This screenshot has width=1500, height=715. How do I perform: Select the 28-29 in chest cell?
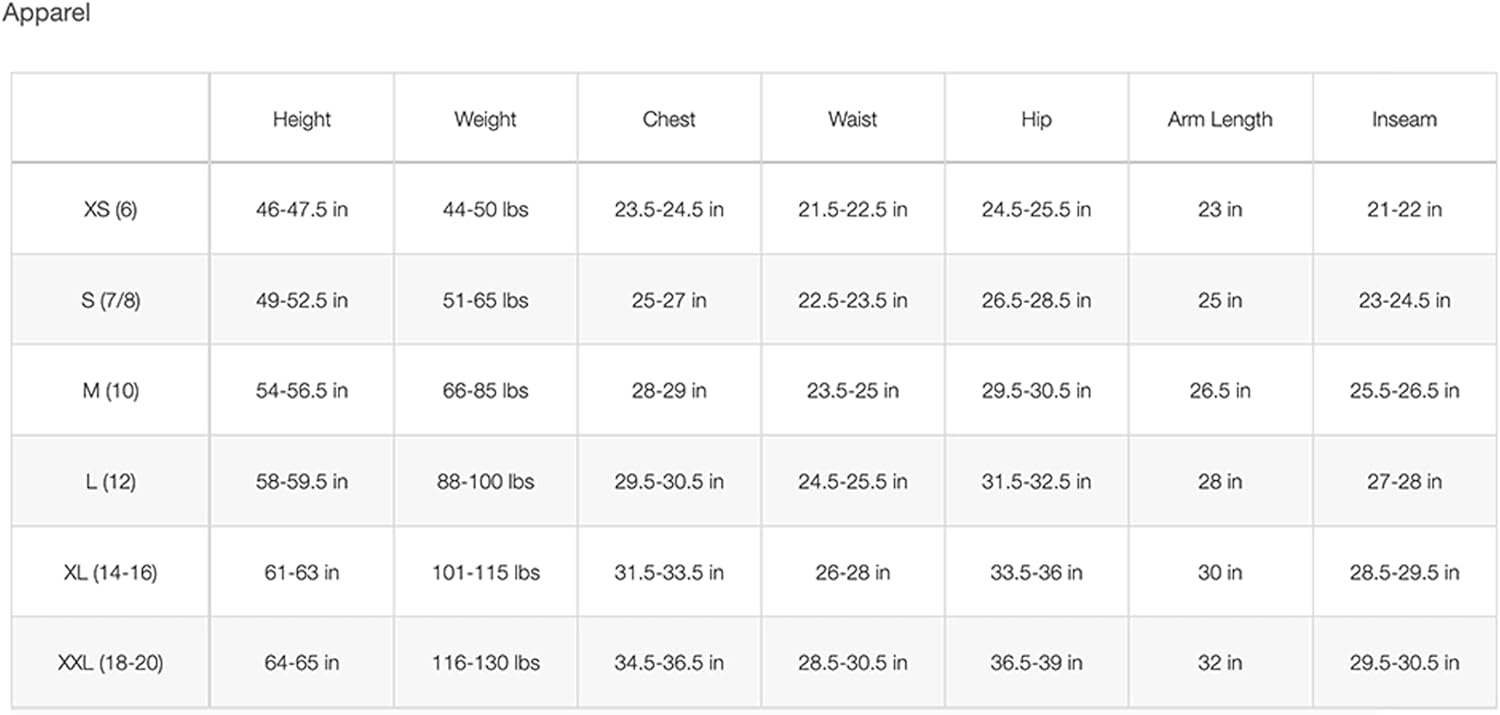click(x=669, y=391)
